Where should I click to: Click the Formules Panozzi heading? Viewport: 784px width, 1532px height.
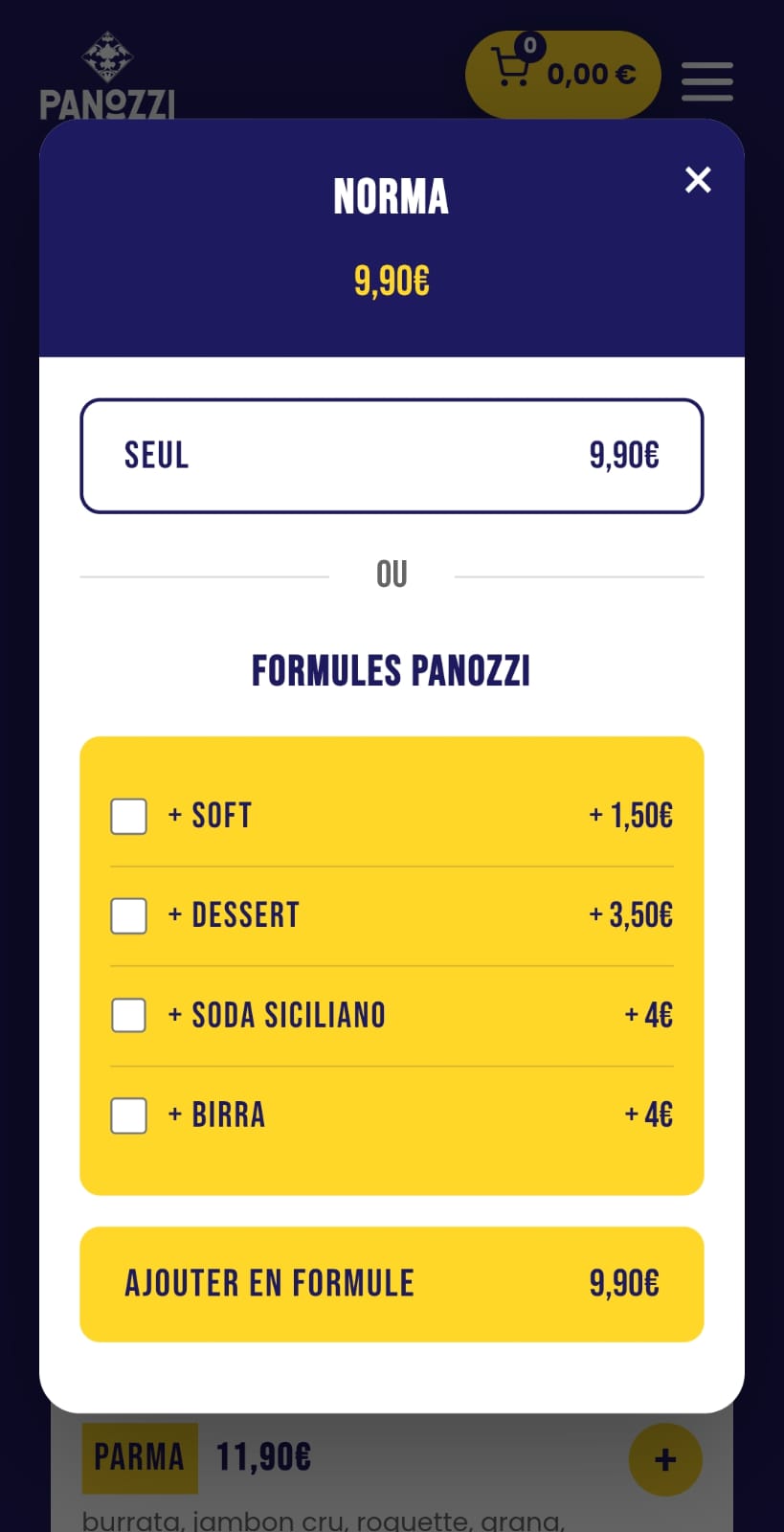tap(391, 671)
